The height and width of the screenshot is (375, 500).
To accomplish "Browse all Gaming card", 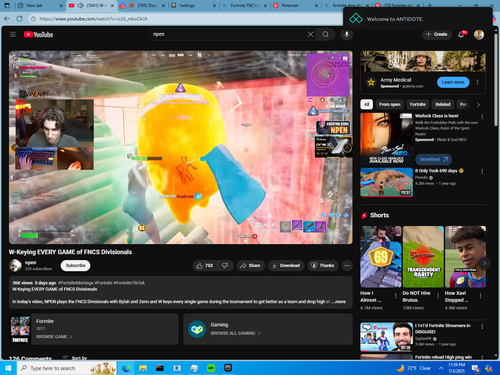I will tap(268, 329).
